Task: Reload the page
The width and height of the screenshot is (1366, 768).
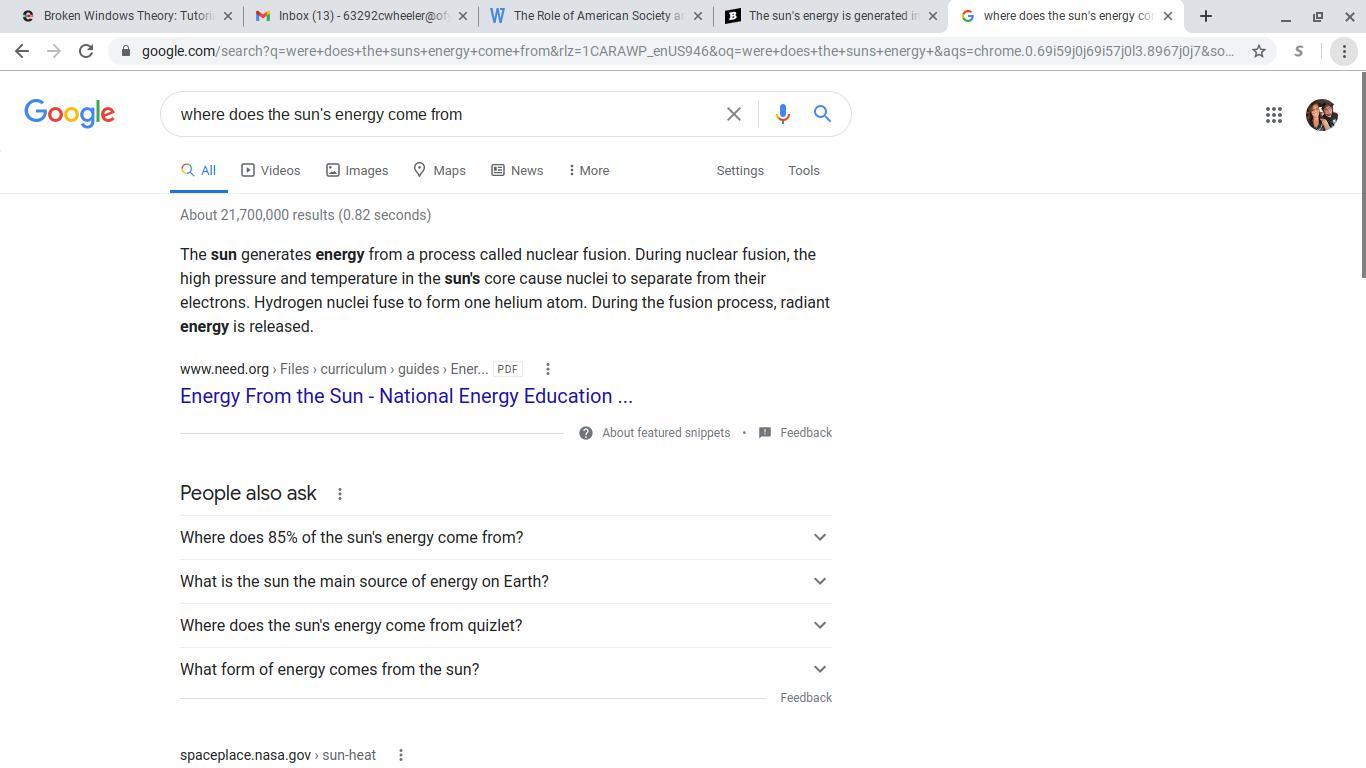Action: tap(86, 51)
